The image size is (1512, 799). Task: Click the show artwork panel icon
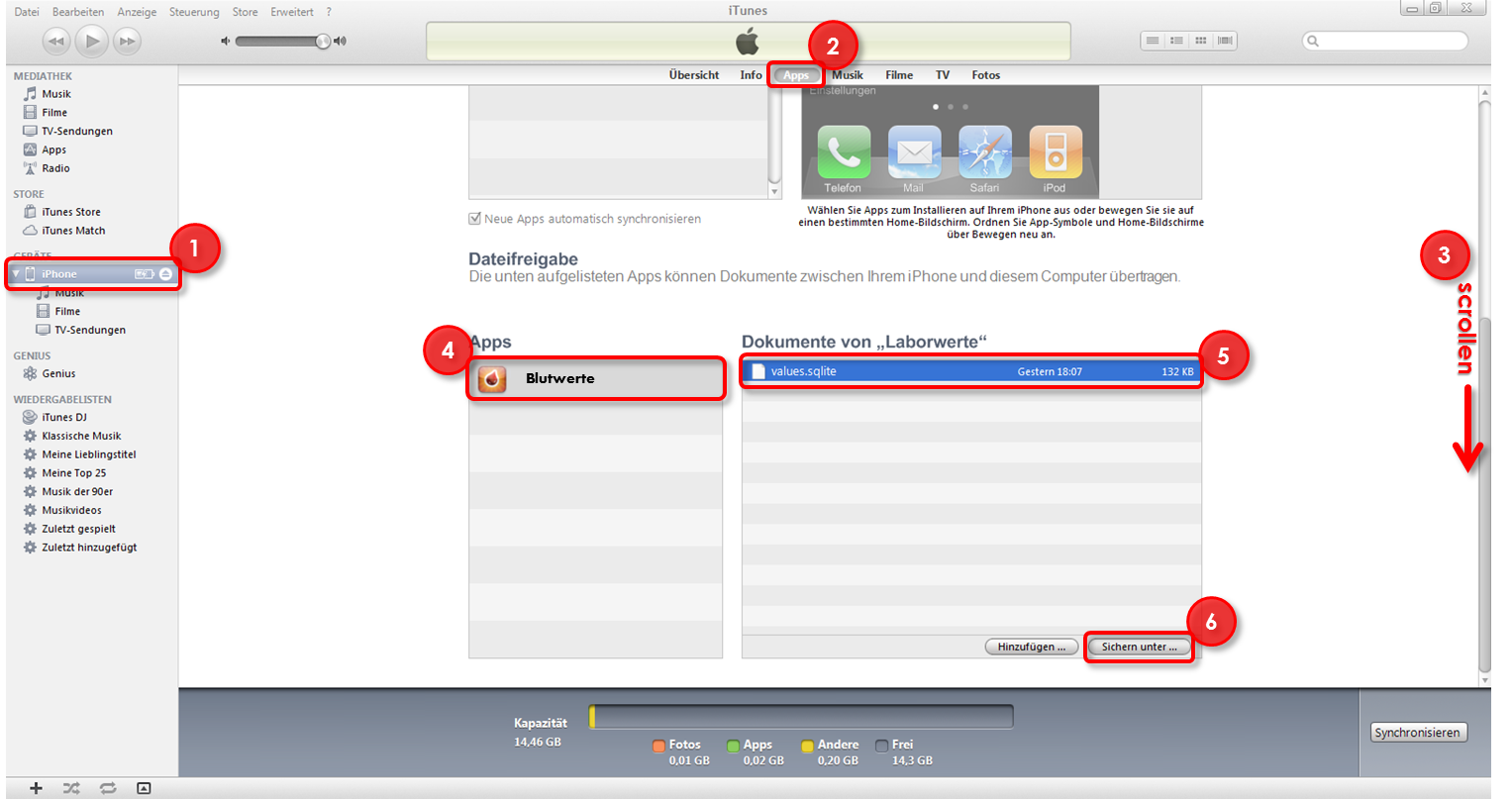tap(144, 788)
